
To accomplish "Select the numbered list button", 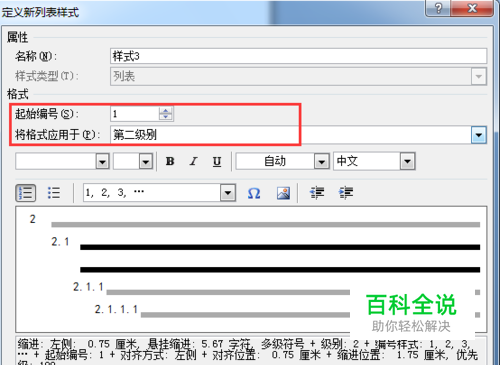I will [x=26, y=193].
